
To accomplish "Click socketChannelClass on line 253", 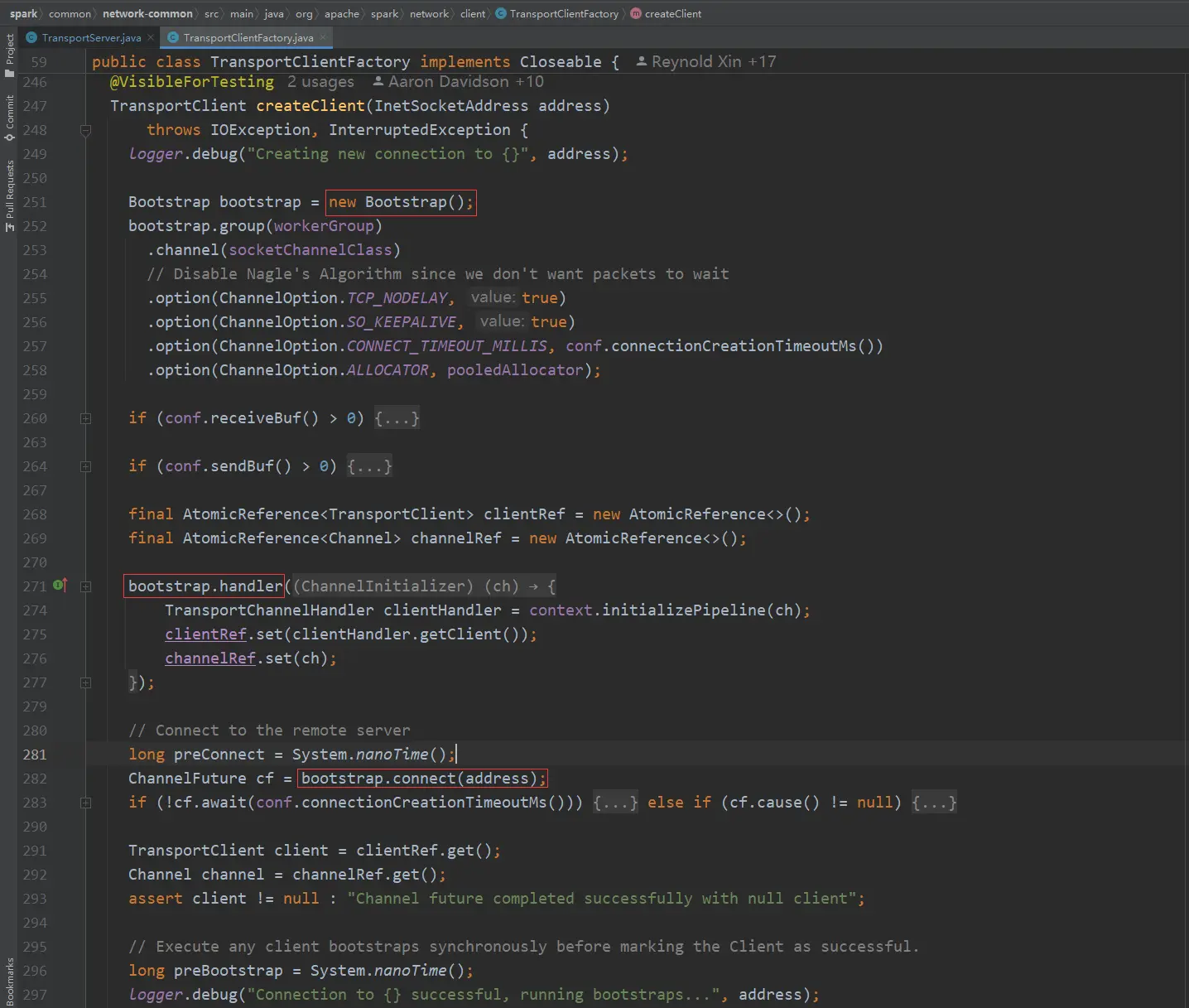I will pyautogui.click(x=310, y=250).
